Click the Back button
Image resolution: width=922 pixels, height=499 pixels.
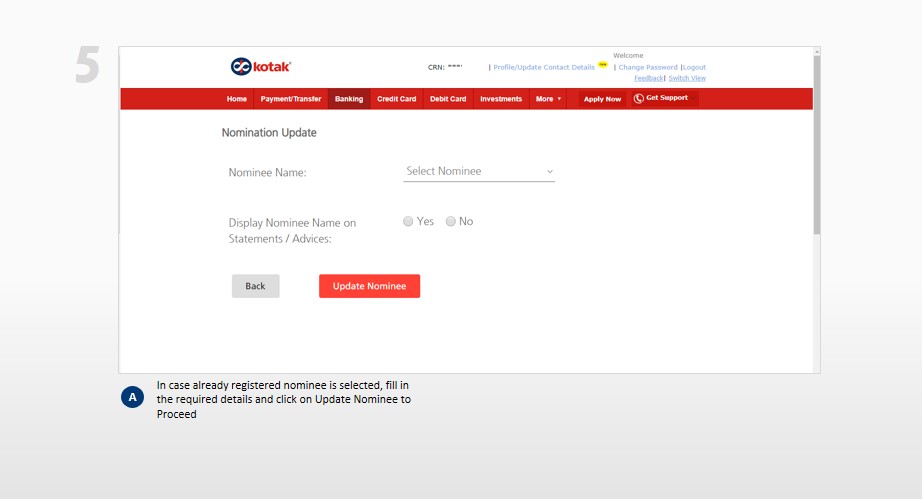[255, 286]
